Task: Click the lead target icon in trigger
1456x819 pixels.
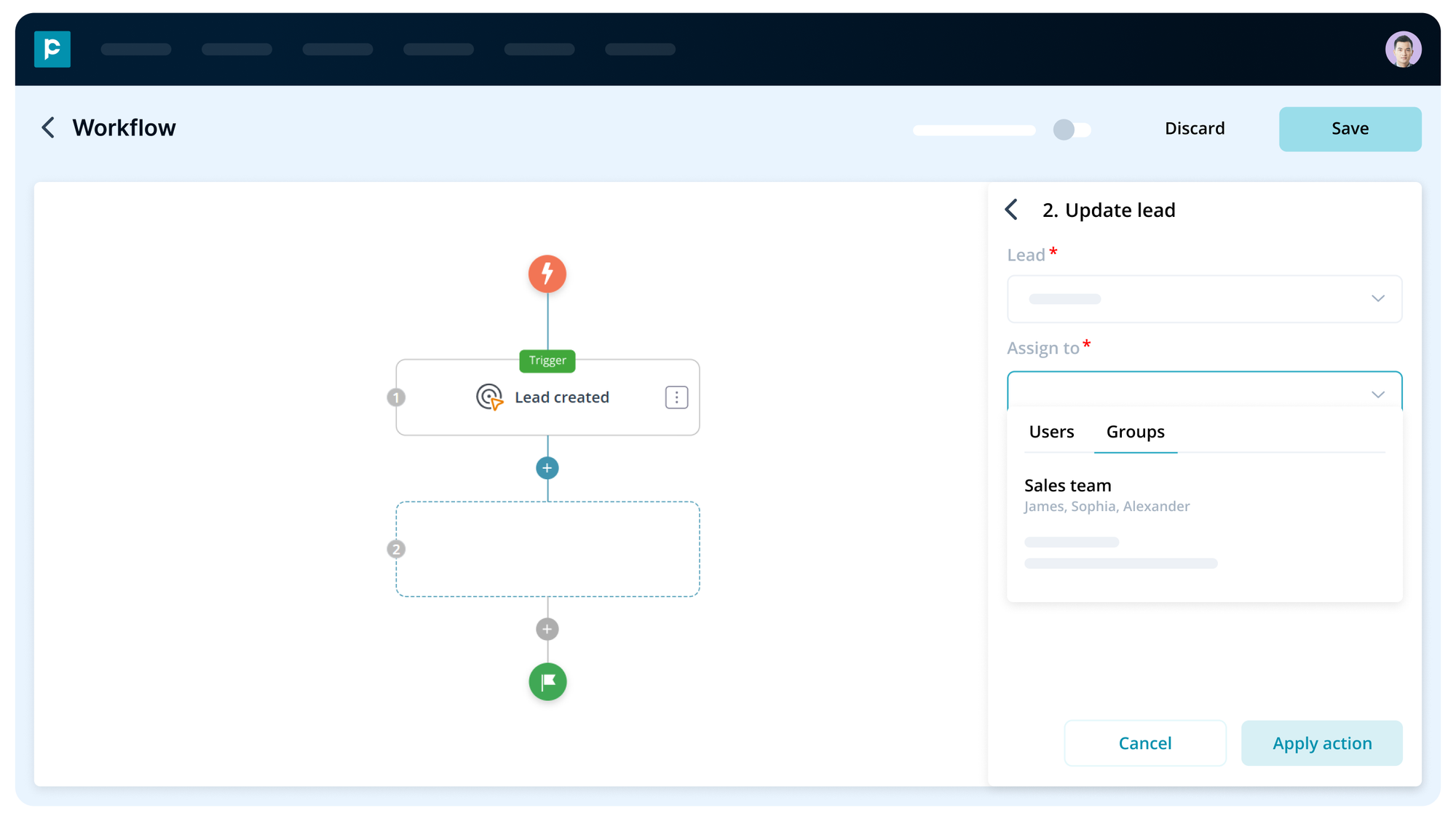Action: pos(489,397)
